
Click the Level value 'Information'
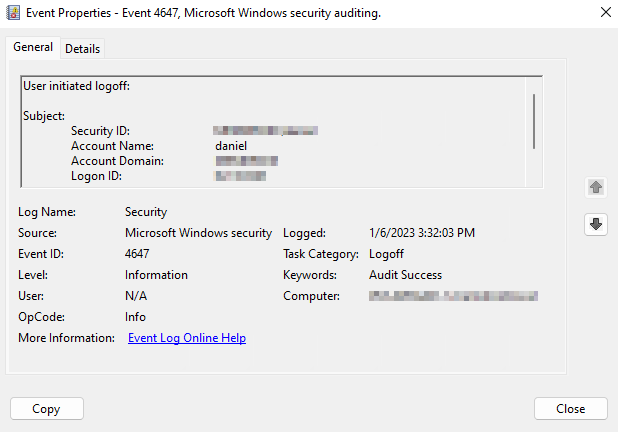click(156, 275)
